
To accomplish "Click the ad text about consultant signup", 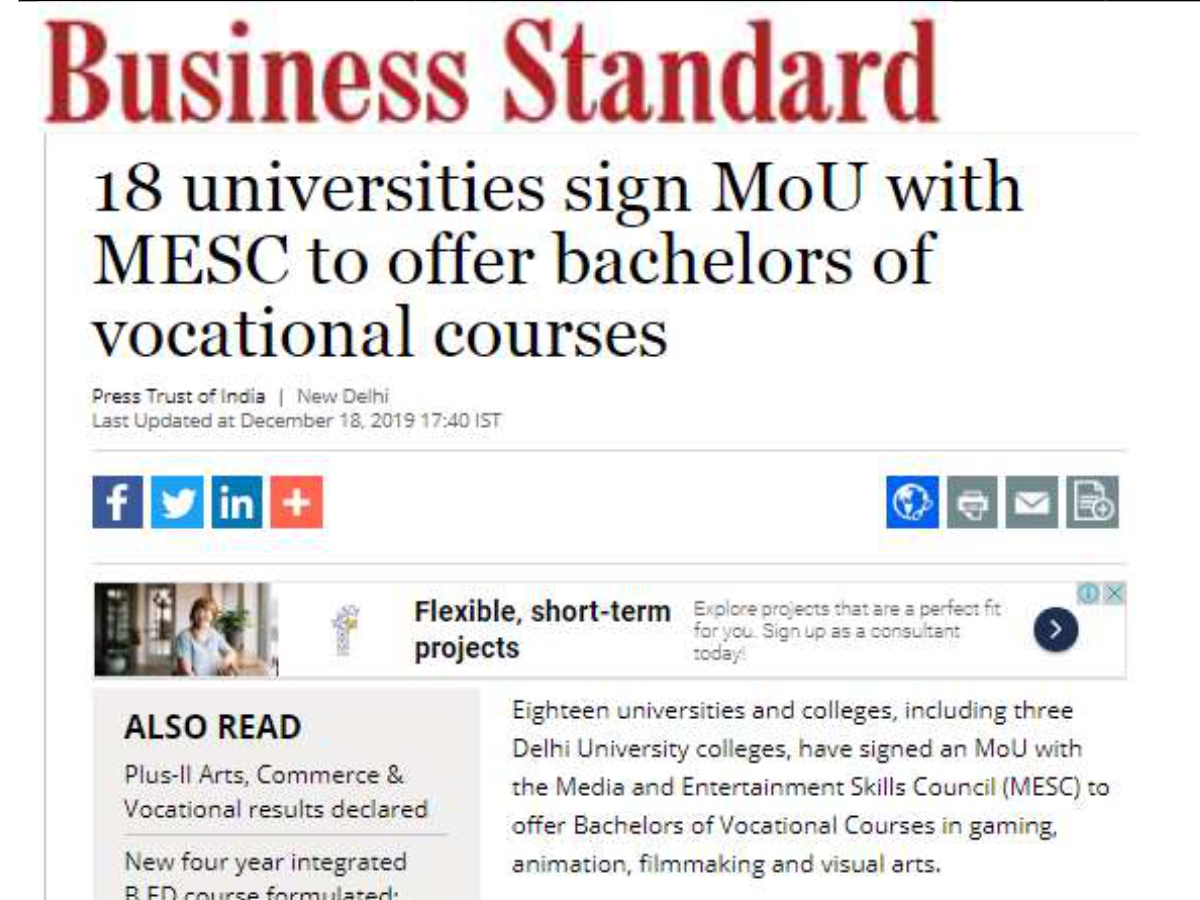I will [x=848, y=631].
